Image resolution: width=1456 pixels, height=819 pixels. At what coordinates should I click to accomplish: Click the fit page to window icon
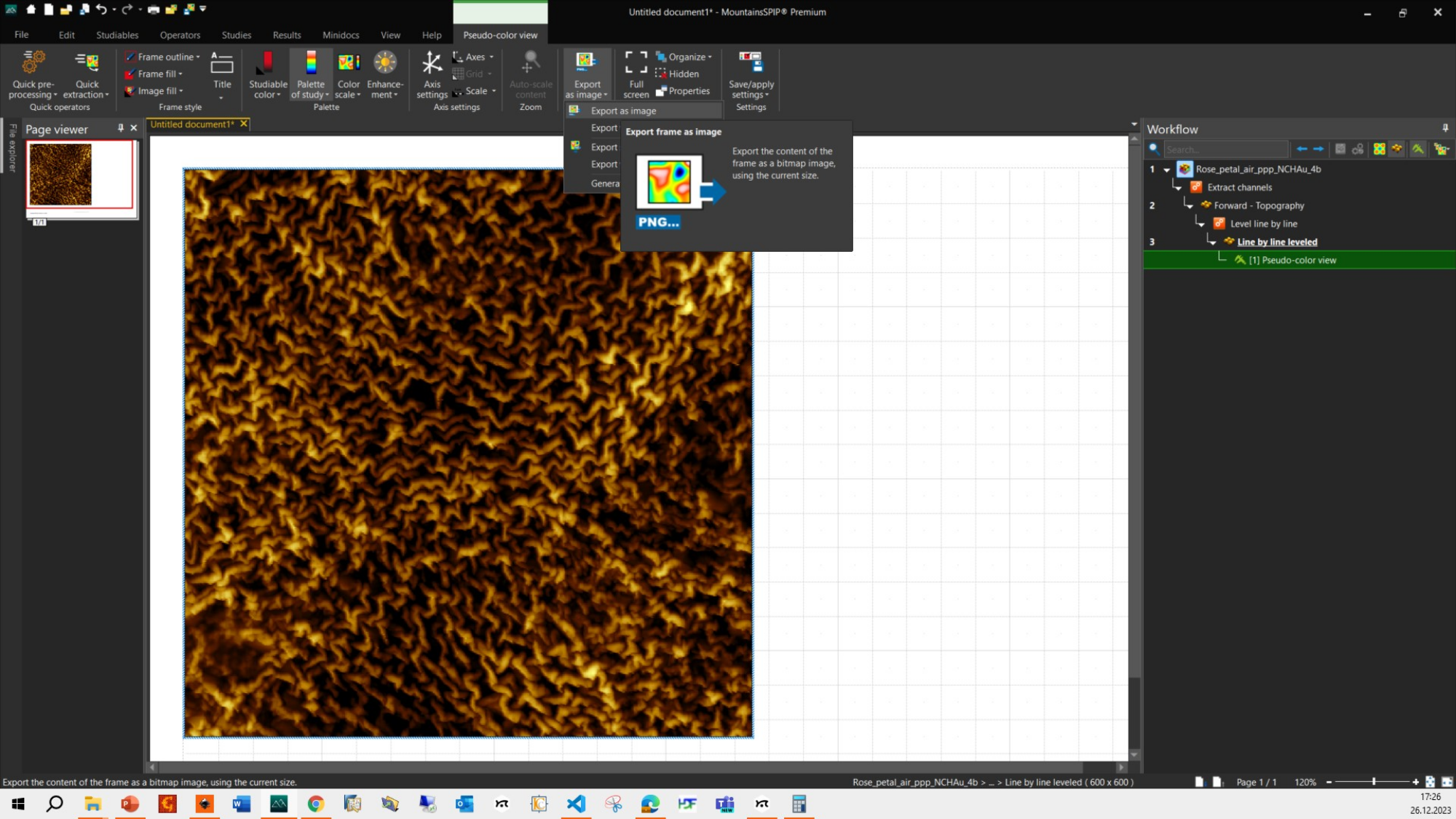(x=1430, y=782)
